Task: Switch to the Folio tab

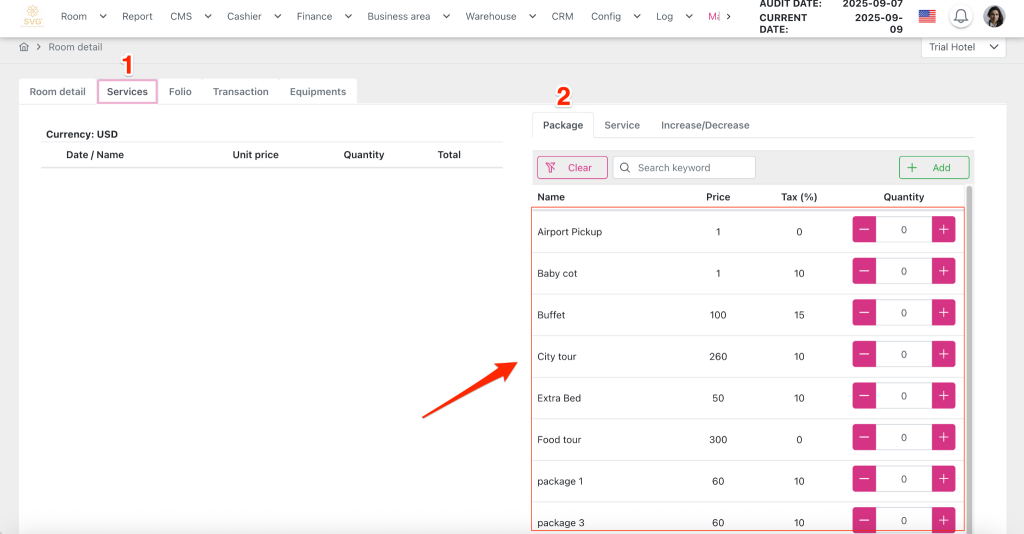Action: click(x=180, y=92)
